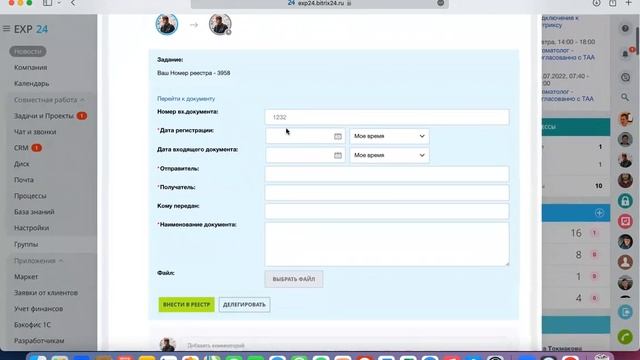Open browser downloads icon
640x360 pixels.
[x=596, y=3]
